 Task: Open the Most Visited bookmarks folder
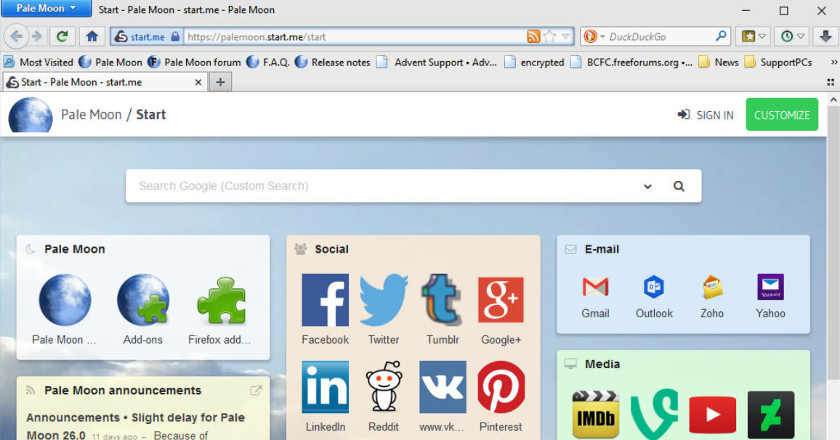(38, 62)
